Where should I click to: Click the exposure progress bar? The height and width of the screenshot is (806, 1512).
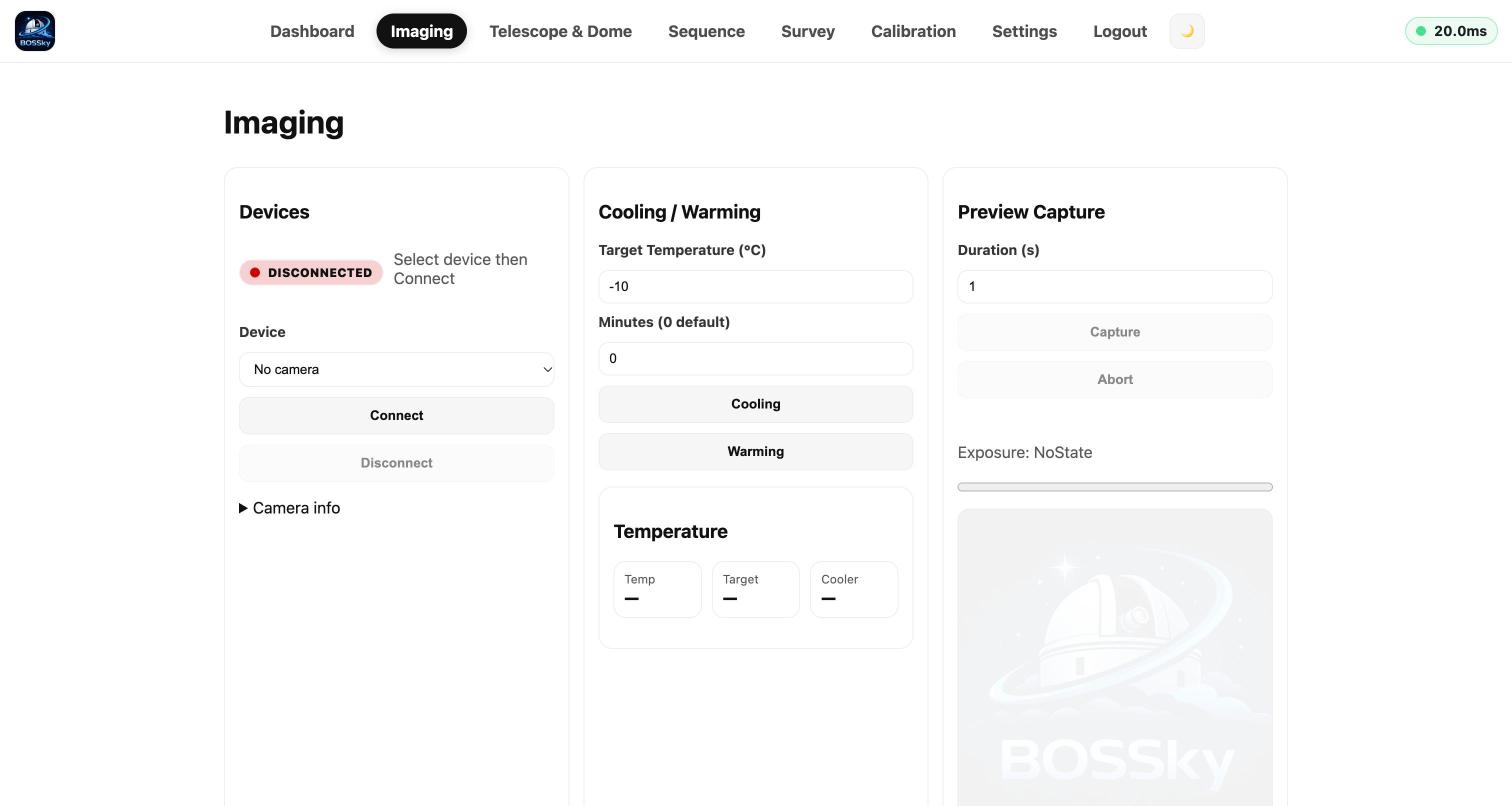tap(1115, 487)
